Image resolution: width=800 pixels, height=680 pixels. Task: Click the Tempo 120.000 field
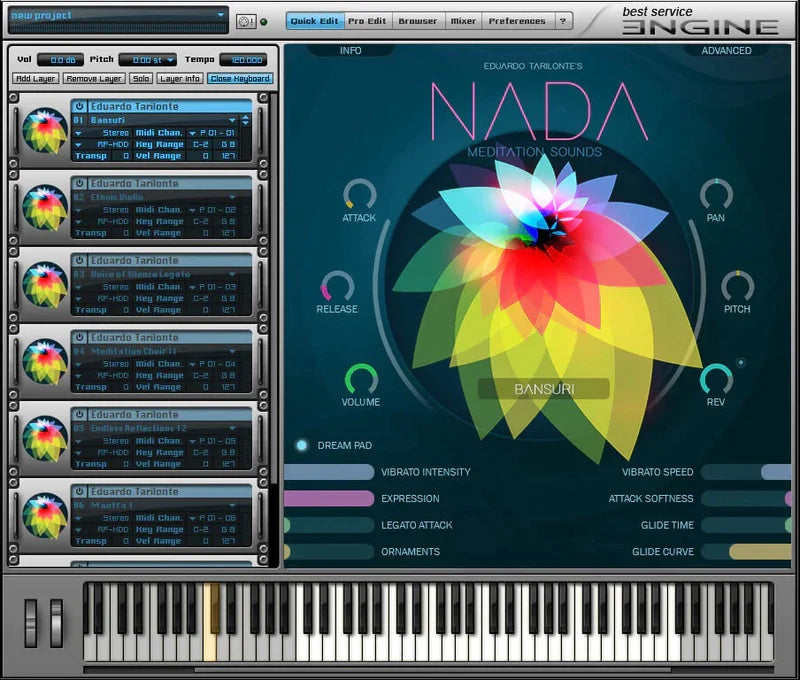tap(243, 60)
